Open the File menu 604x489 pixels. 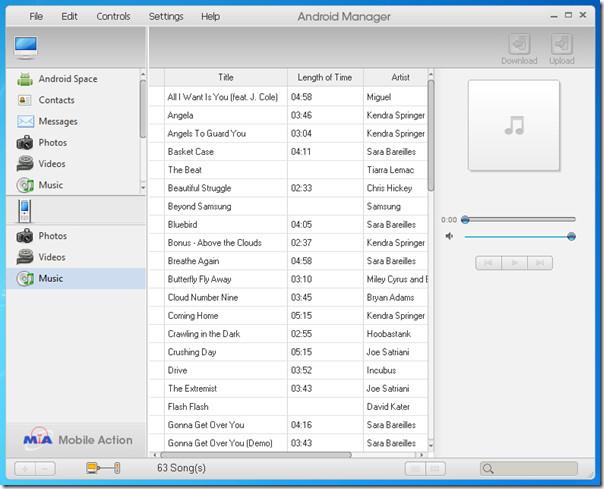36,17
